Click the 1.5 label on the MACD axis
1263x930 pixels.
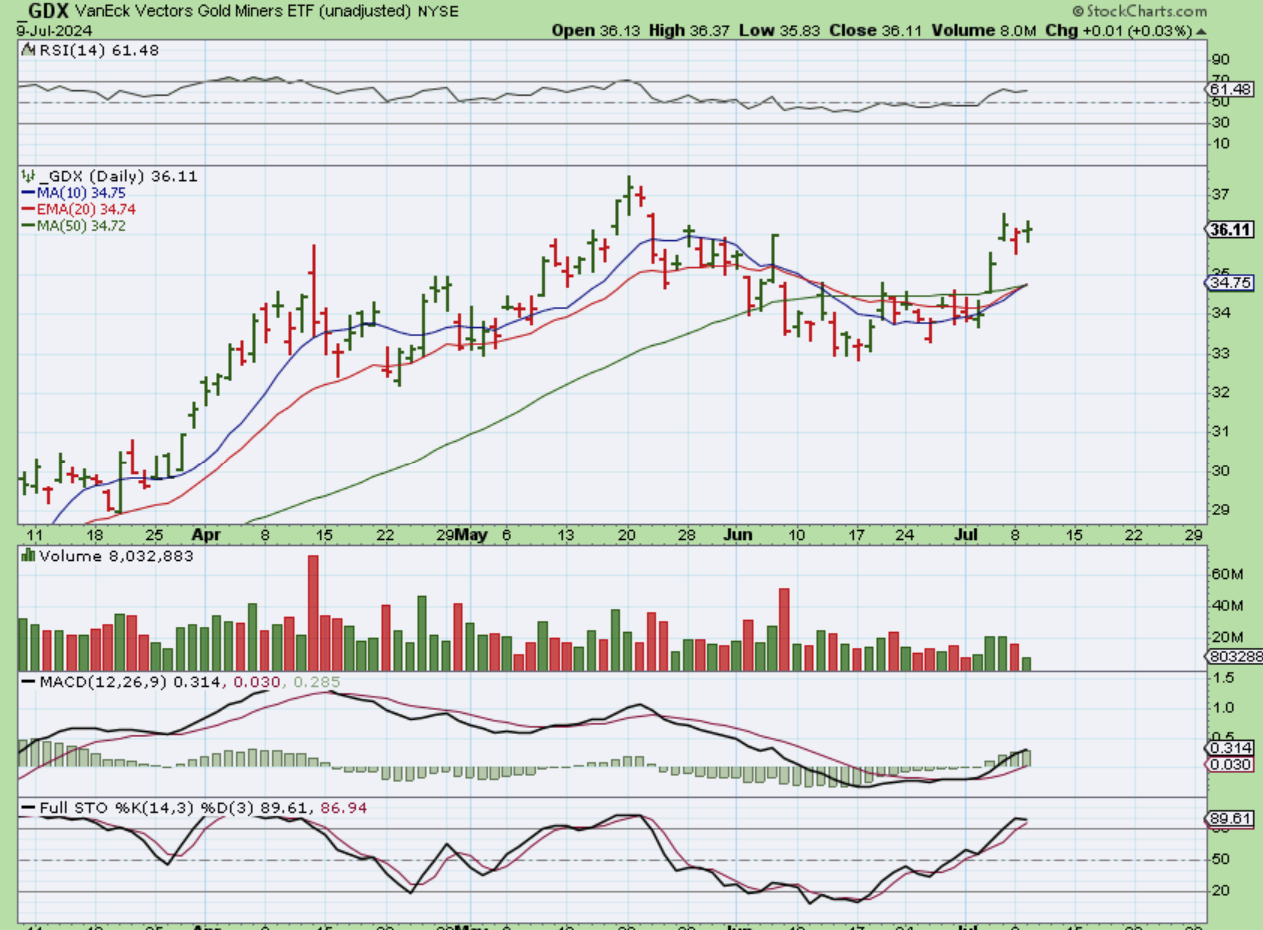click(x=1221, y=677)
